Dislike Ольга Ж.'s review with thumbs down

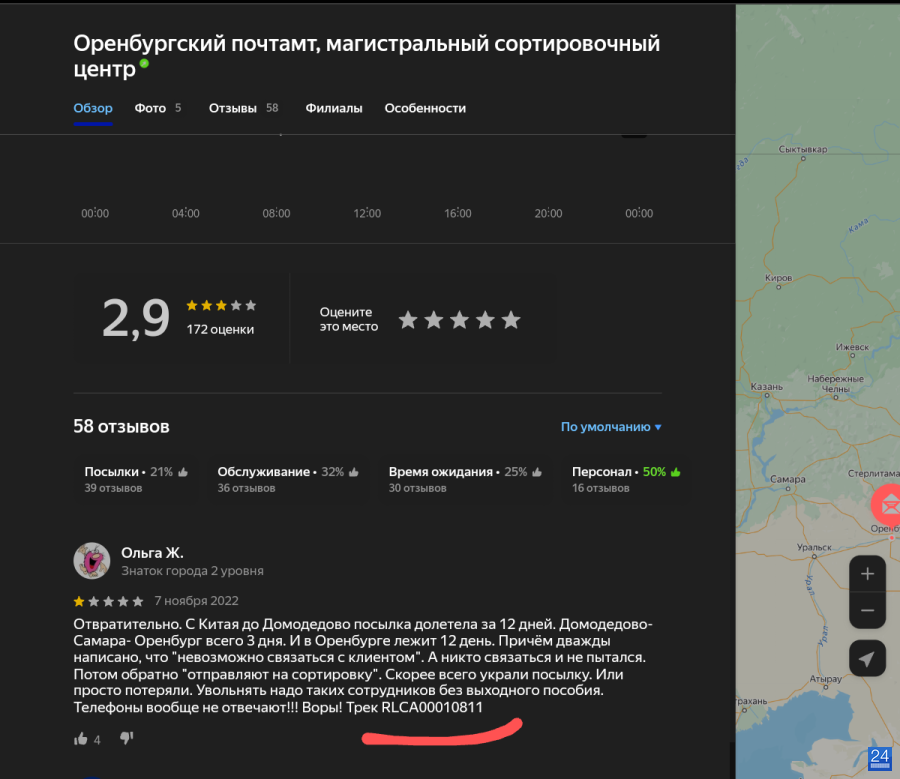(126, 738)
